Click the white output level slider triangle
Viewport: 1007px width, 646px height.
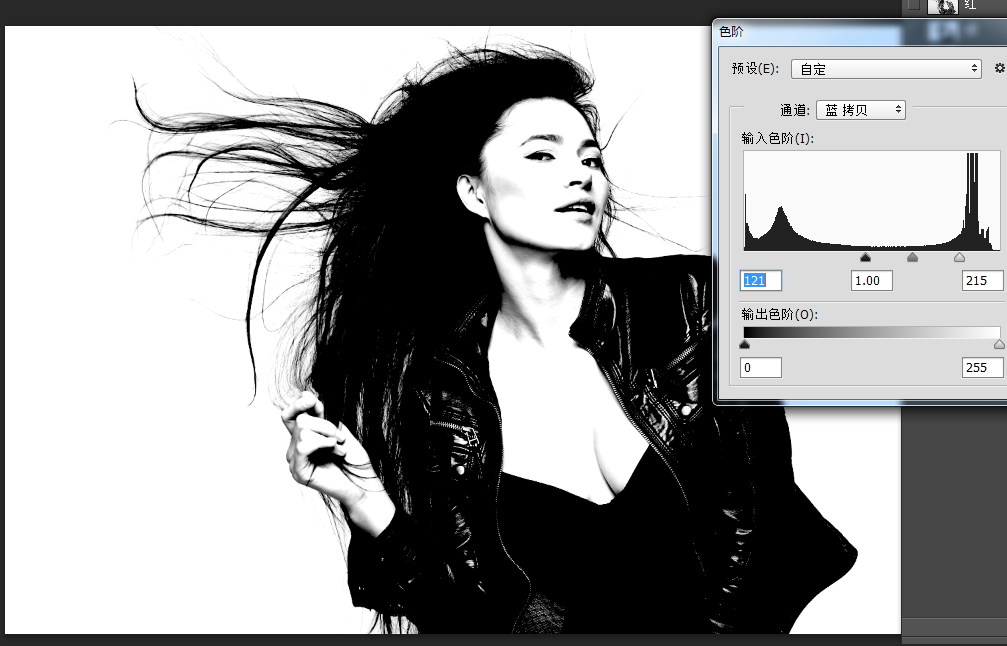coord(999,345)
